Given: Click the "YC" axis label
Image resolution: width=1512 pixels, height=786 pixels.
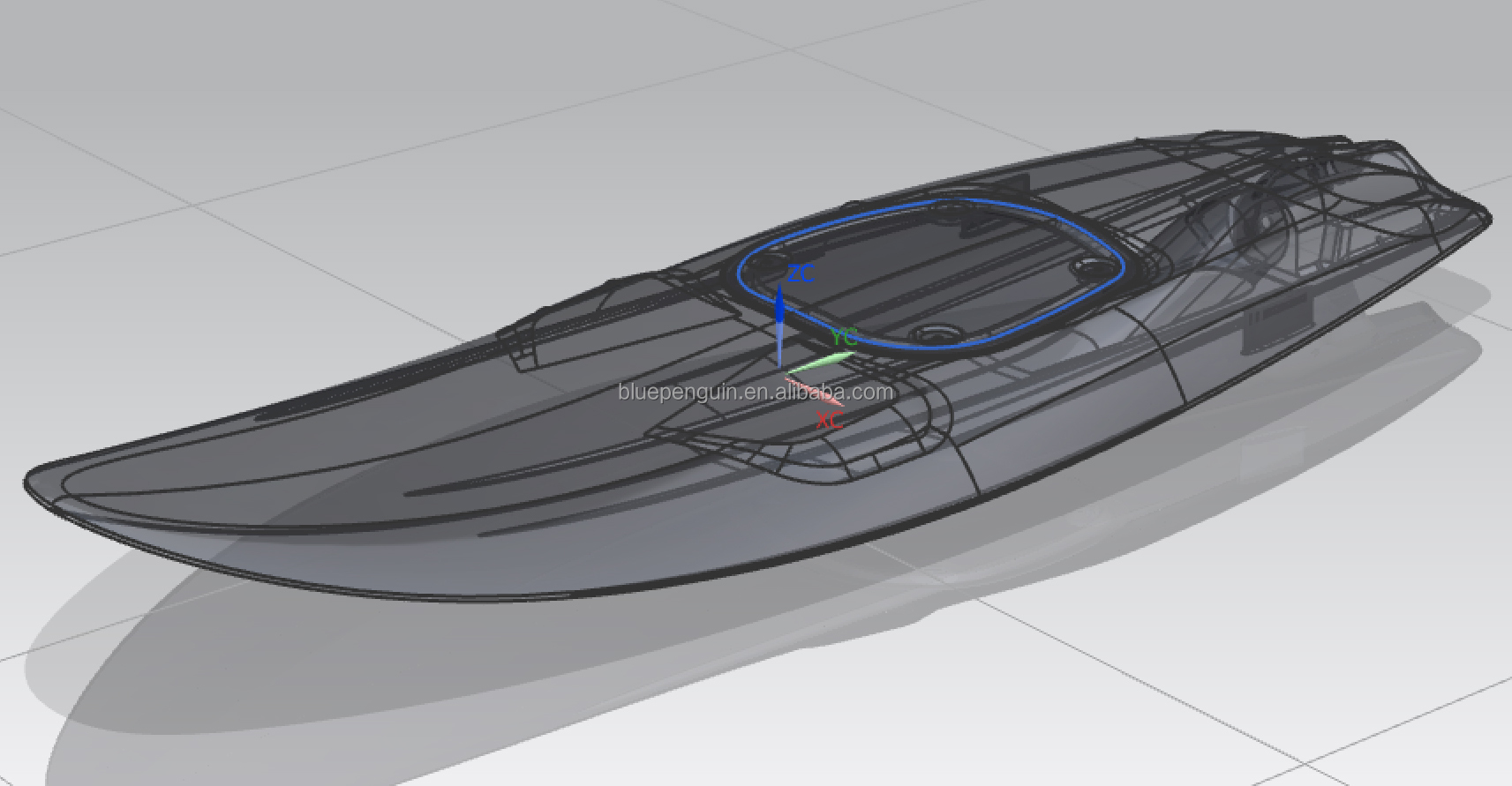Looking at the screenshot, I should coord(844,338).
